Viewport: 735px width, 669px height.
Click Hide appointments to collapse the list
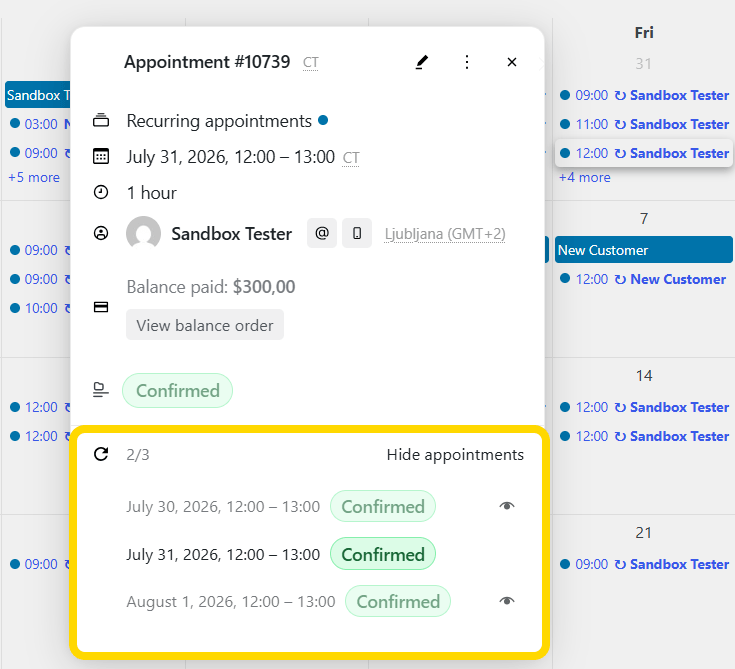455,455
